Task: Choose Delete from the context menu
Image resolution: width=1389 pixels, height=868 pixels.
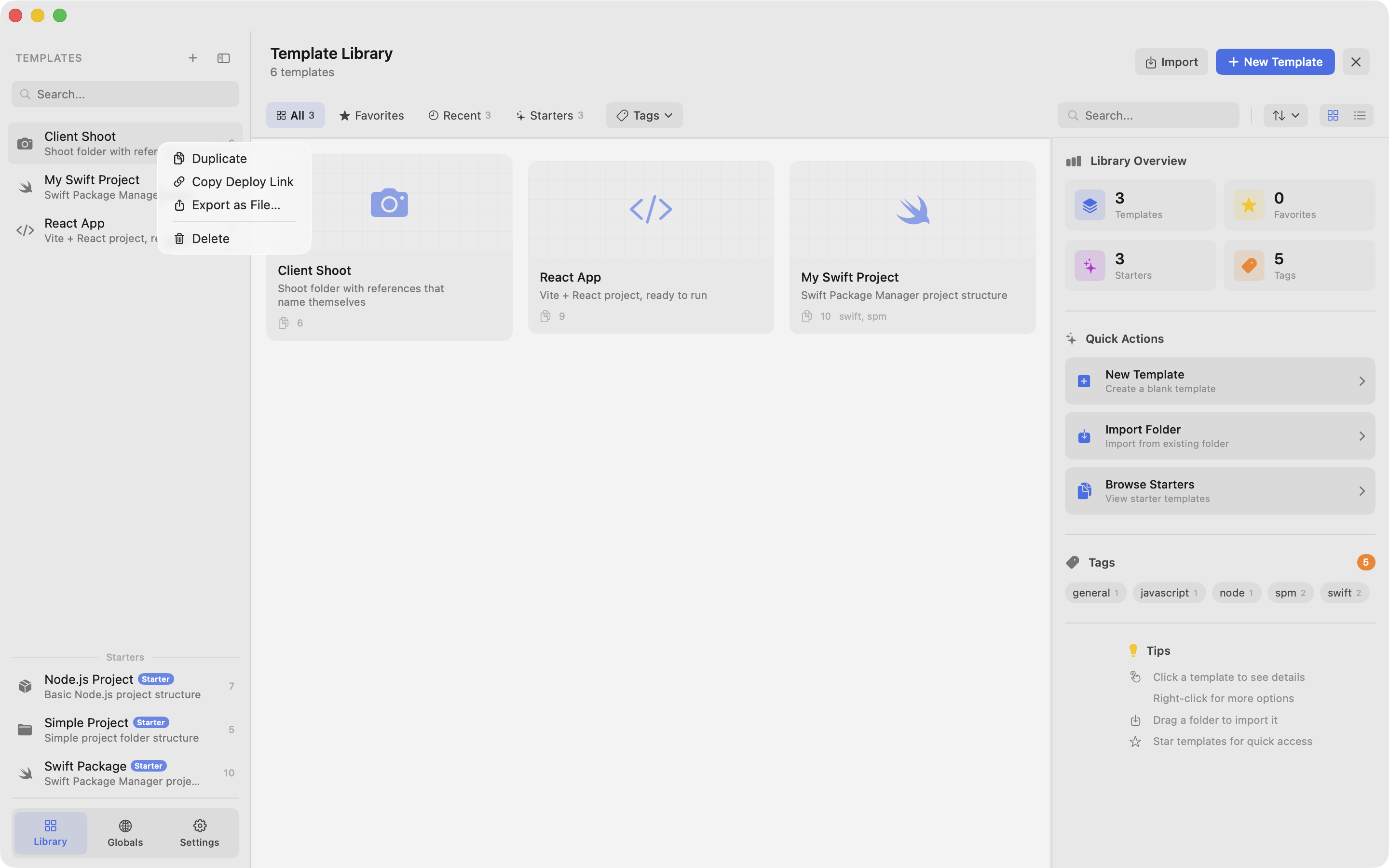Action: 234,238
